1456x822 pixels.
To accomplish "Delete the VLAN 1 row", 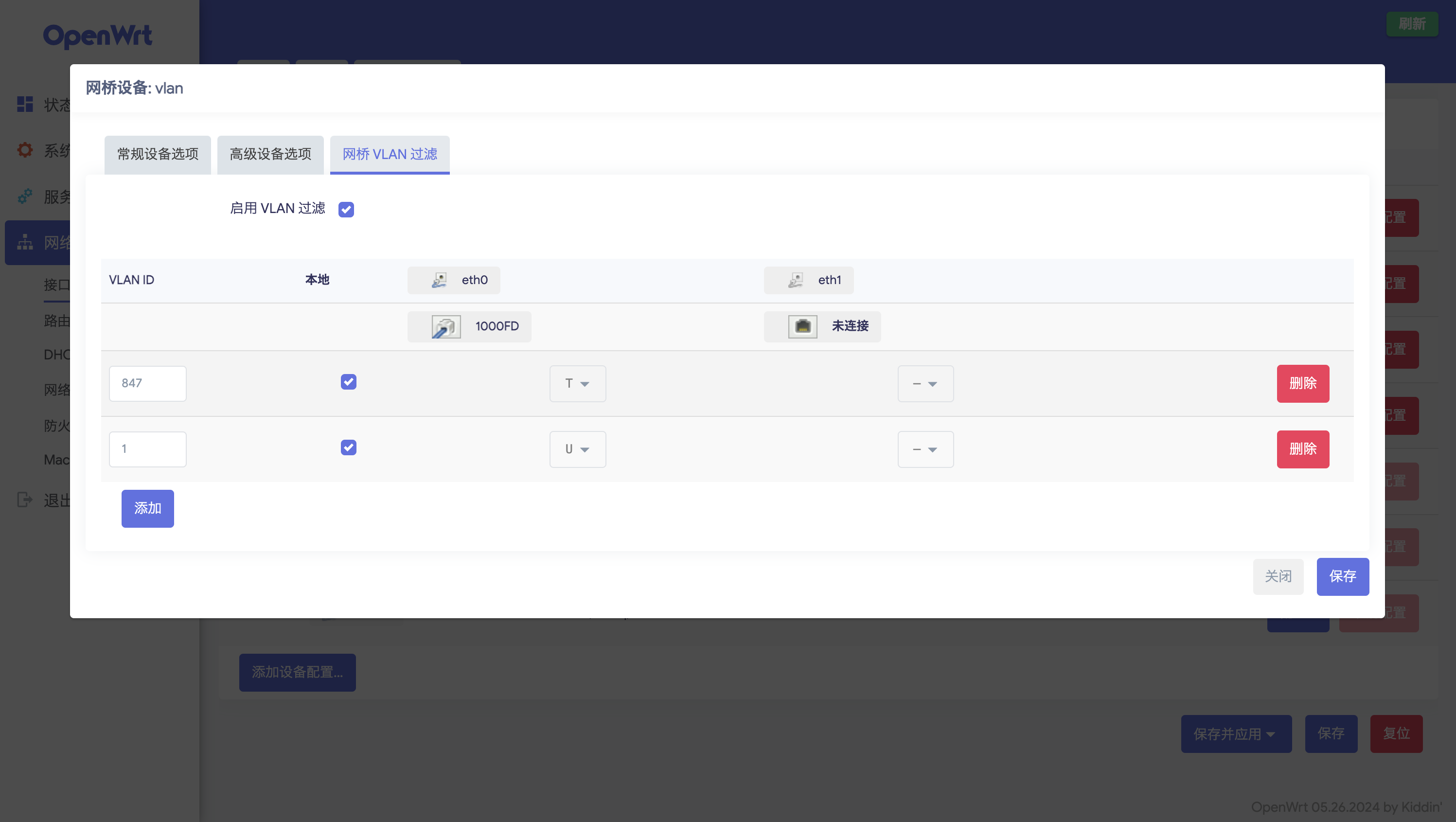I will point(1303,449).
